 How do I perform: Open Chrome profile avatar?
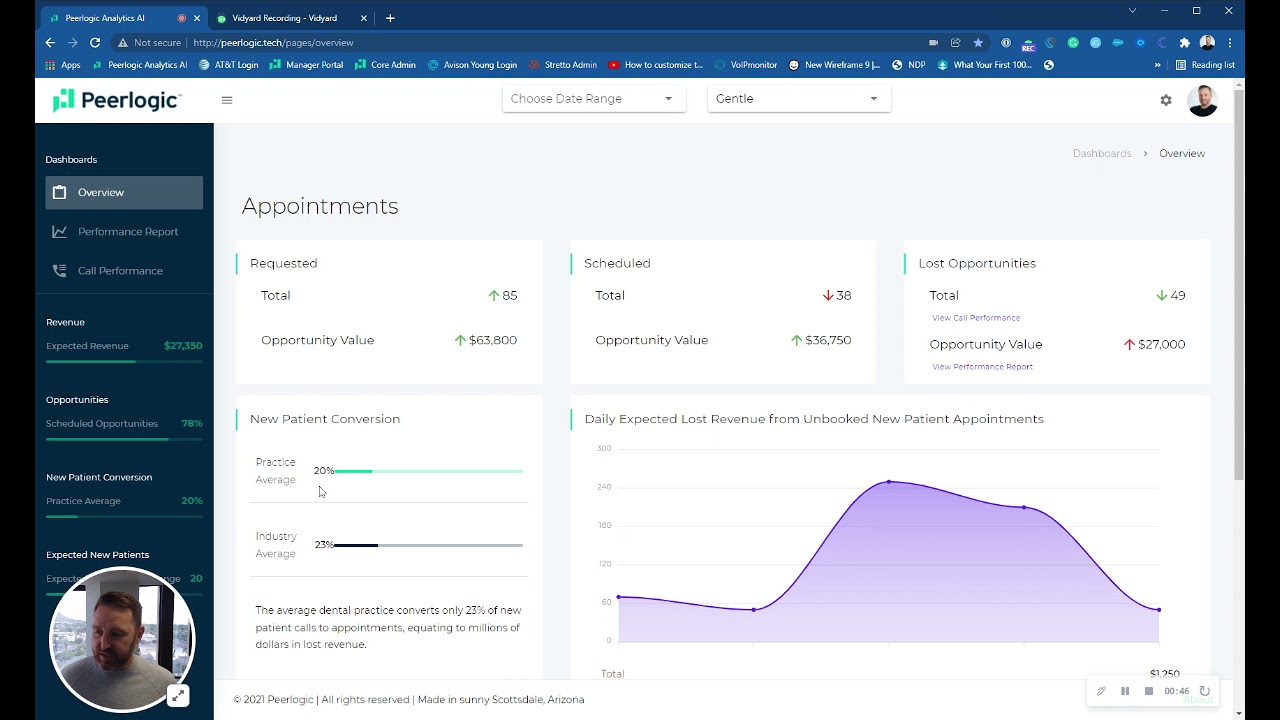coord(1207,43)
